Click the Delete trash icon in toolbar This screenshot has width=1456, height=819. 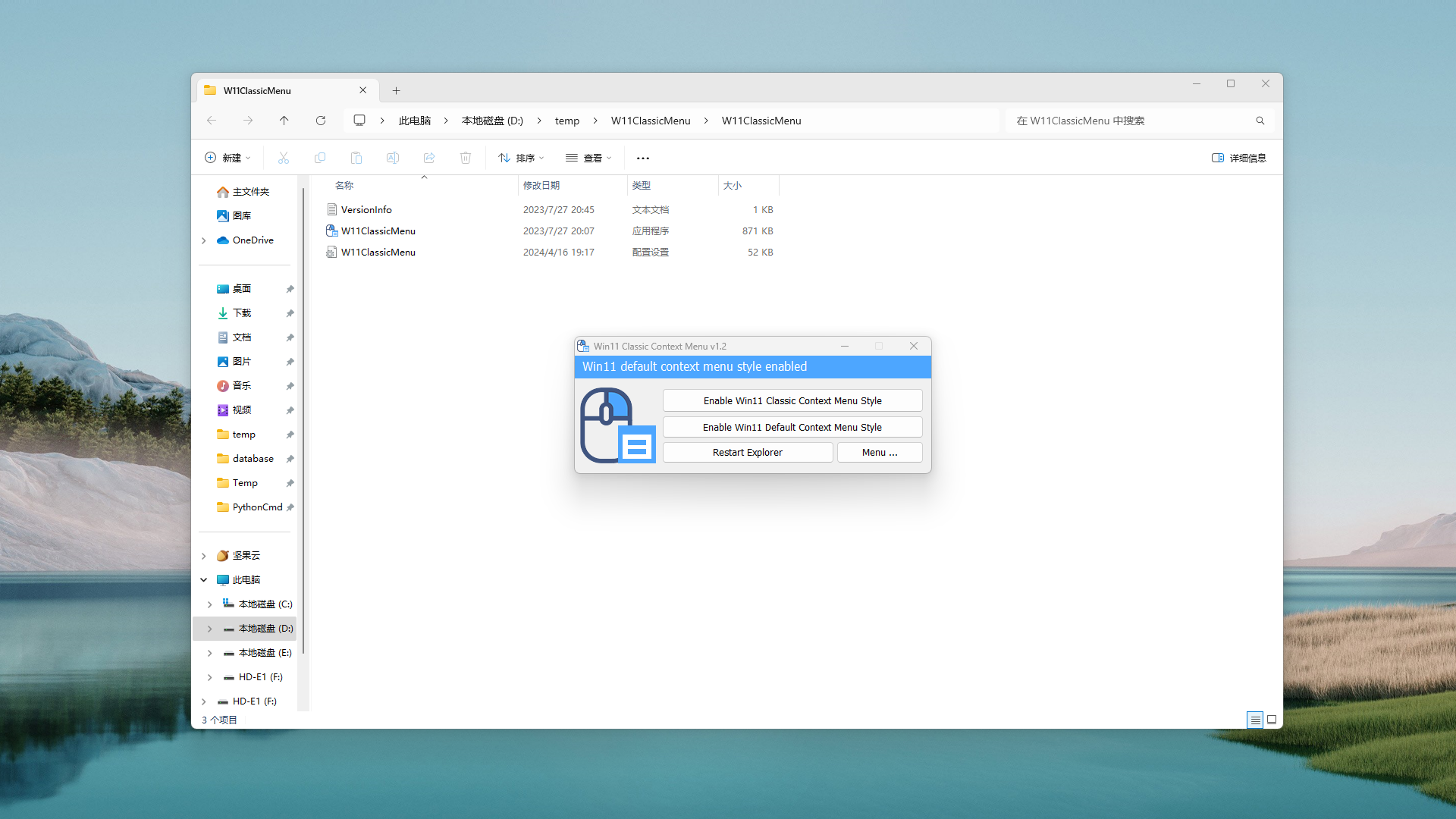coord(466,158)
